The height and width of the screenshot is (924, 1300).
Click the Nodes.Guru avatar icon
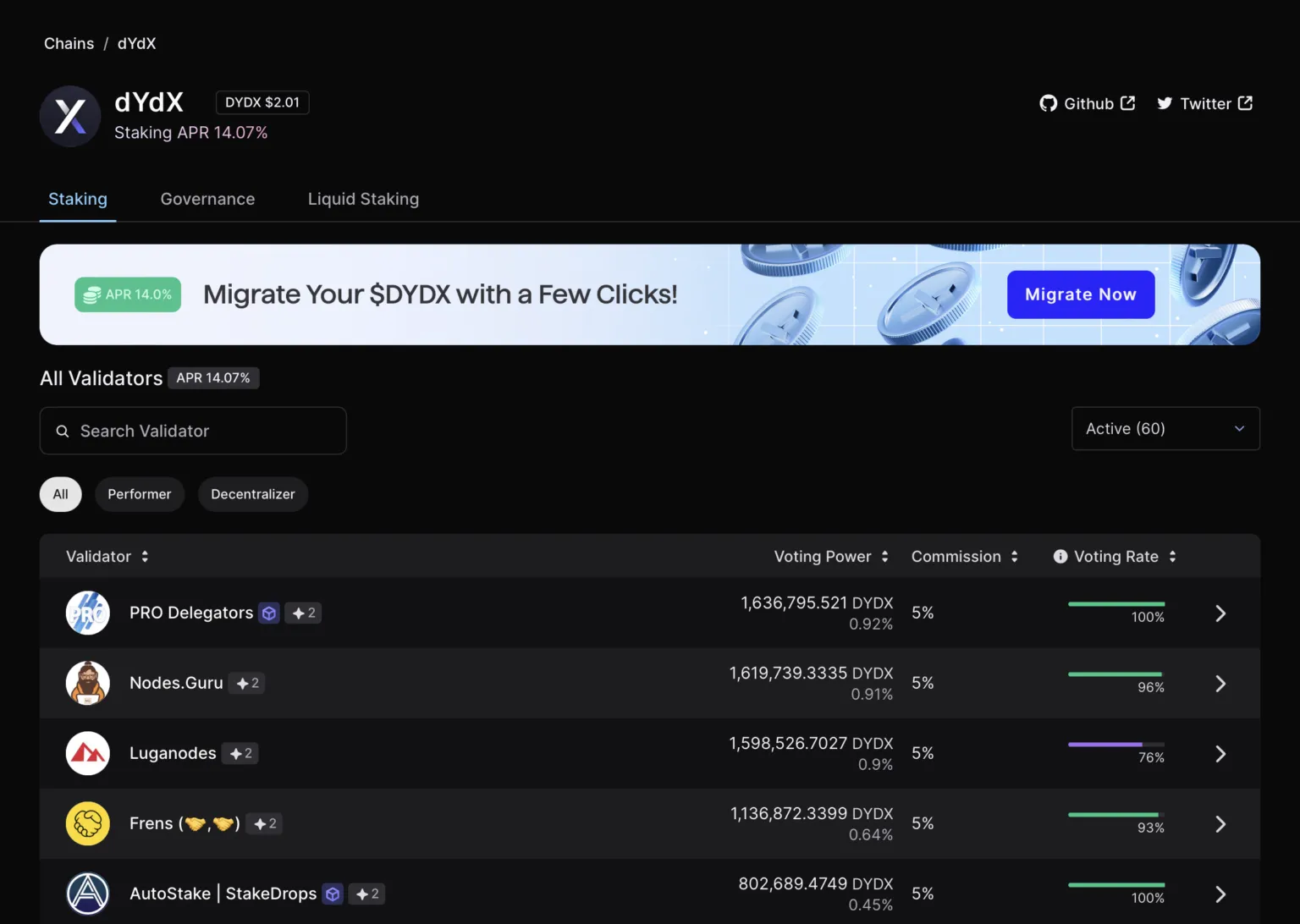click(88, 684)
